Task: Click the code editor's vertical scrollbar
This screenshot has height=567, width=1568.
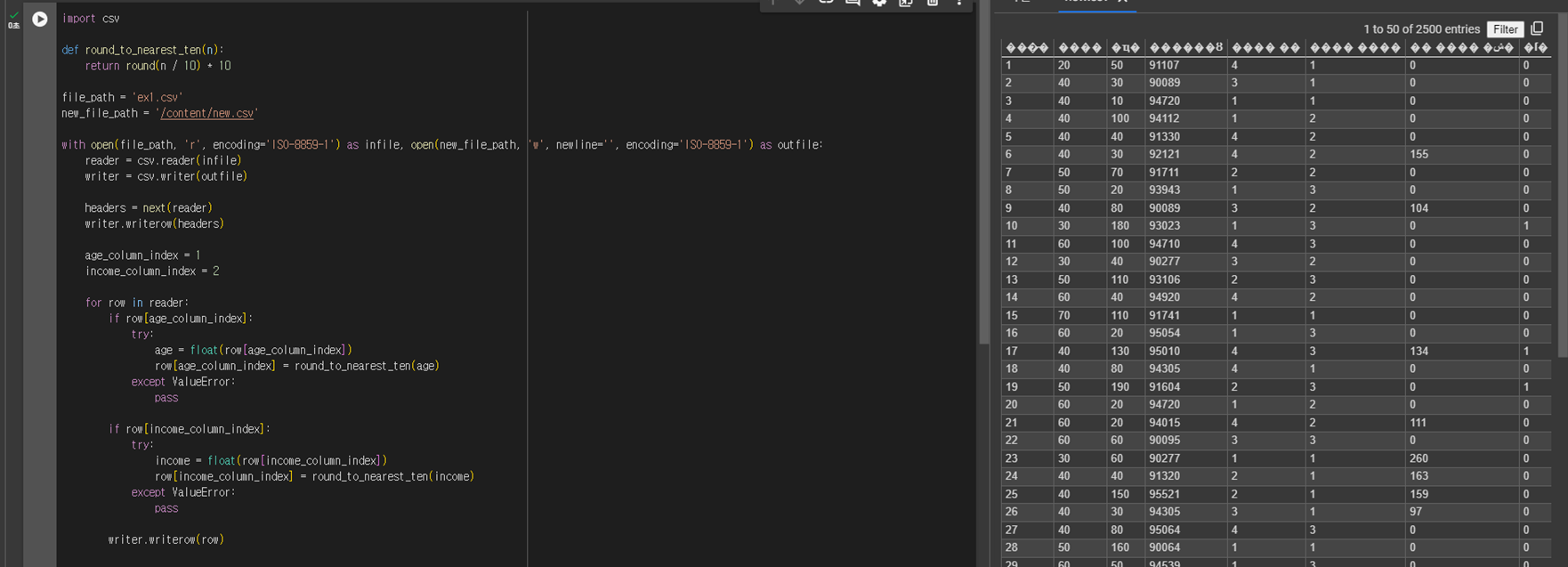Action: 983,174
